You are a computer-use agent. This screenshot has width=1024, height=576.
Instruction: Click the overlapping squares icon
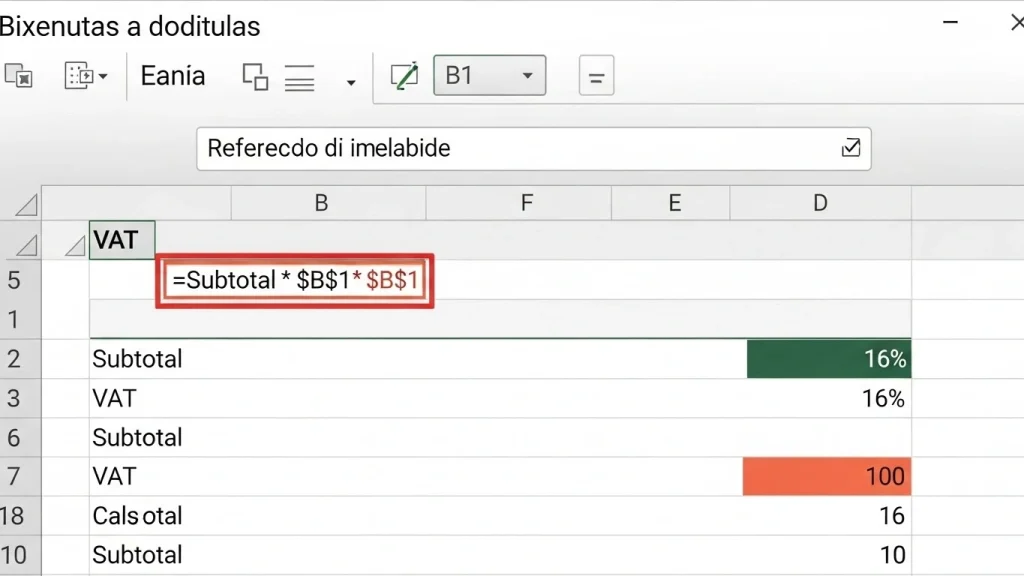click(256, 77)
